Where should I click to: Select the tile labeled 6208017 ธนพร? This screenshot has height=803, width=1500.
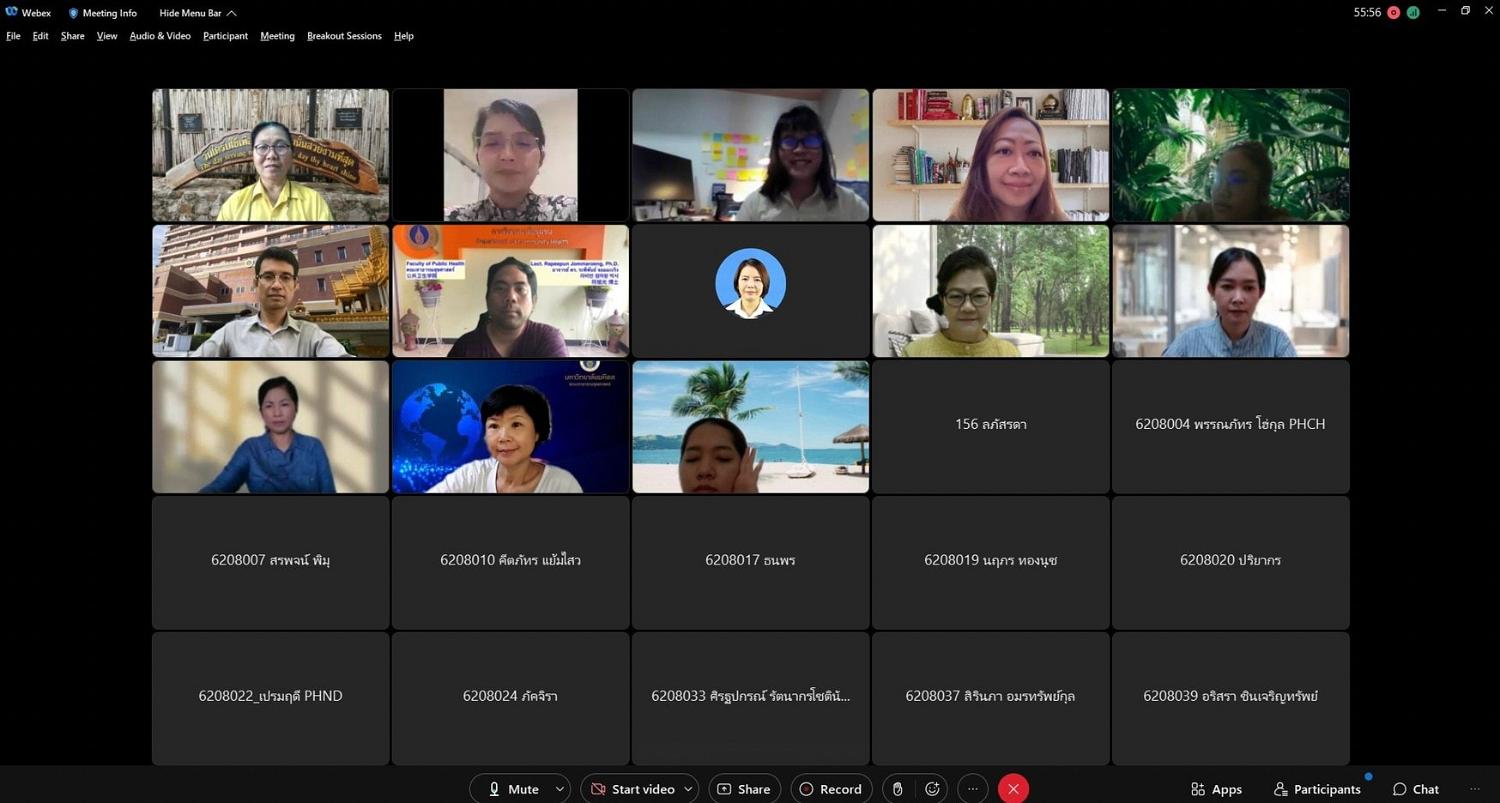[x=751, y=563]
